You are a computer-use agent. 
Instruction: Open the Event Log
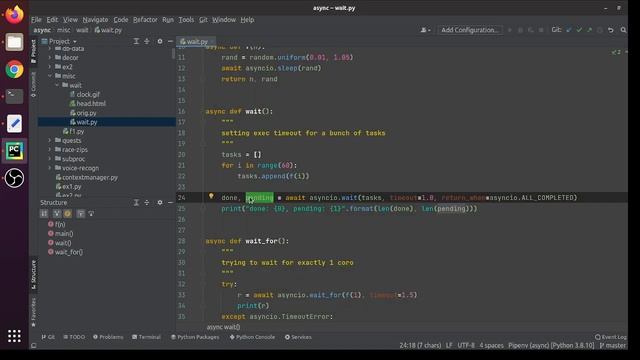611,337
